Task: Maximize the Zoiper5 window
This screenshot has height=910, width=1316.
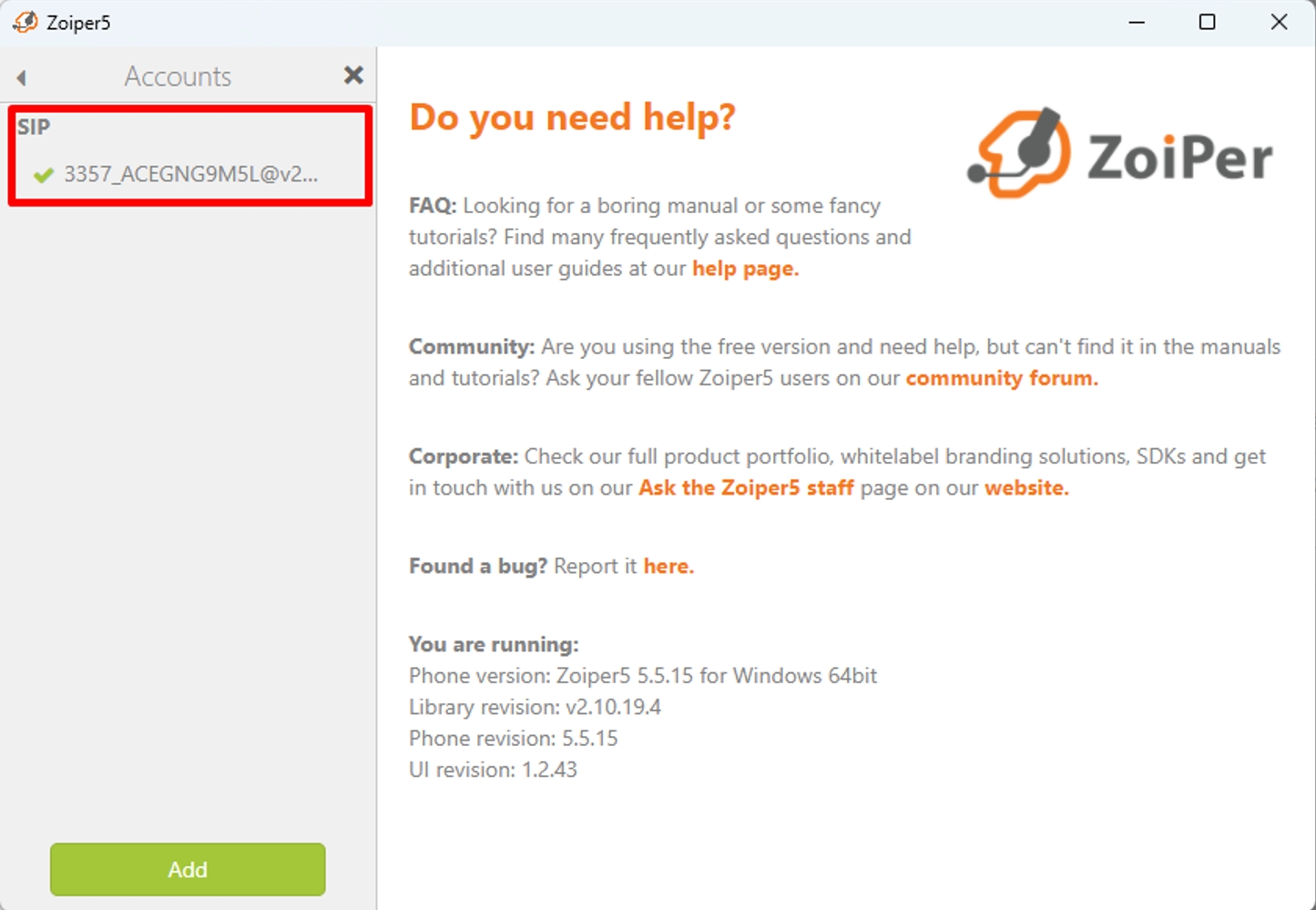Action: pos(1207,22)
